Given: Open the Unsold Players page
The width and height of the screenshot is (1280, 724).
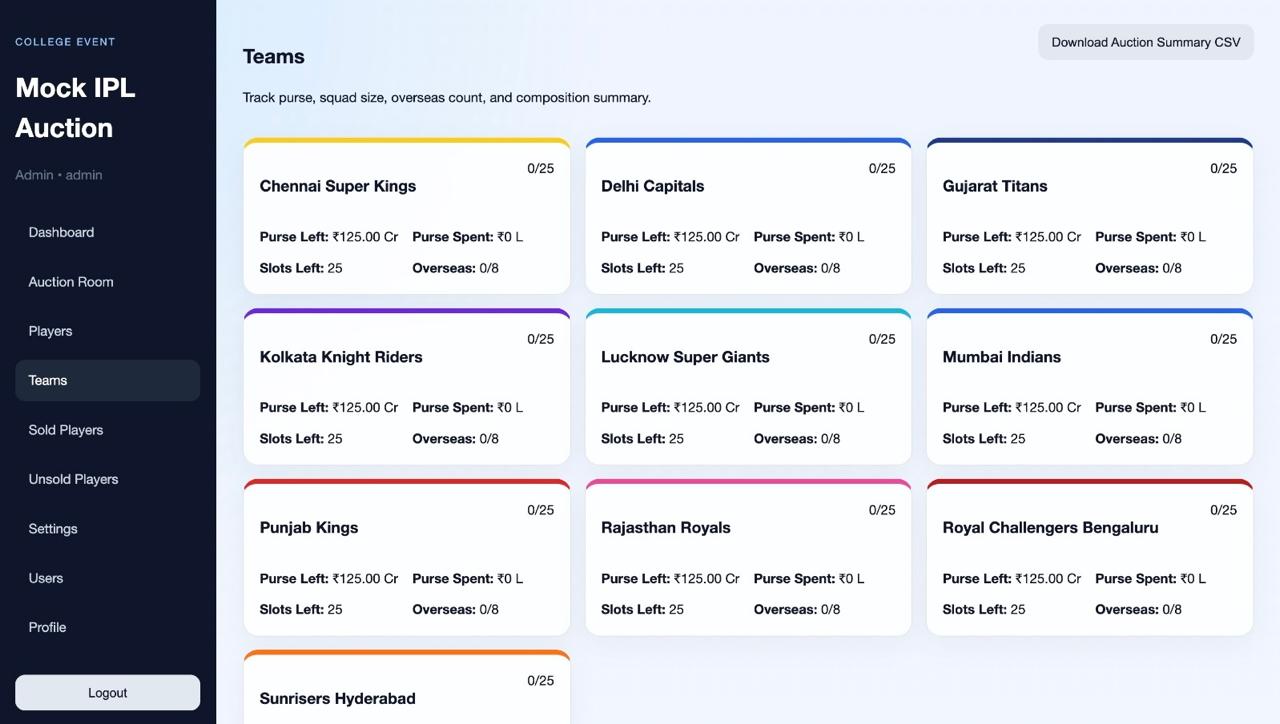Looking at the screenshot, I should (73, 478).
